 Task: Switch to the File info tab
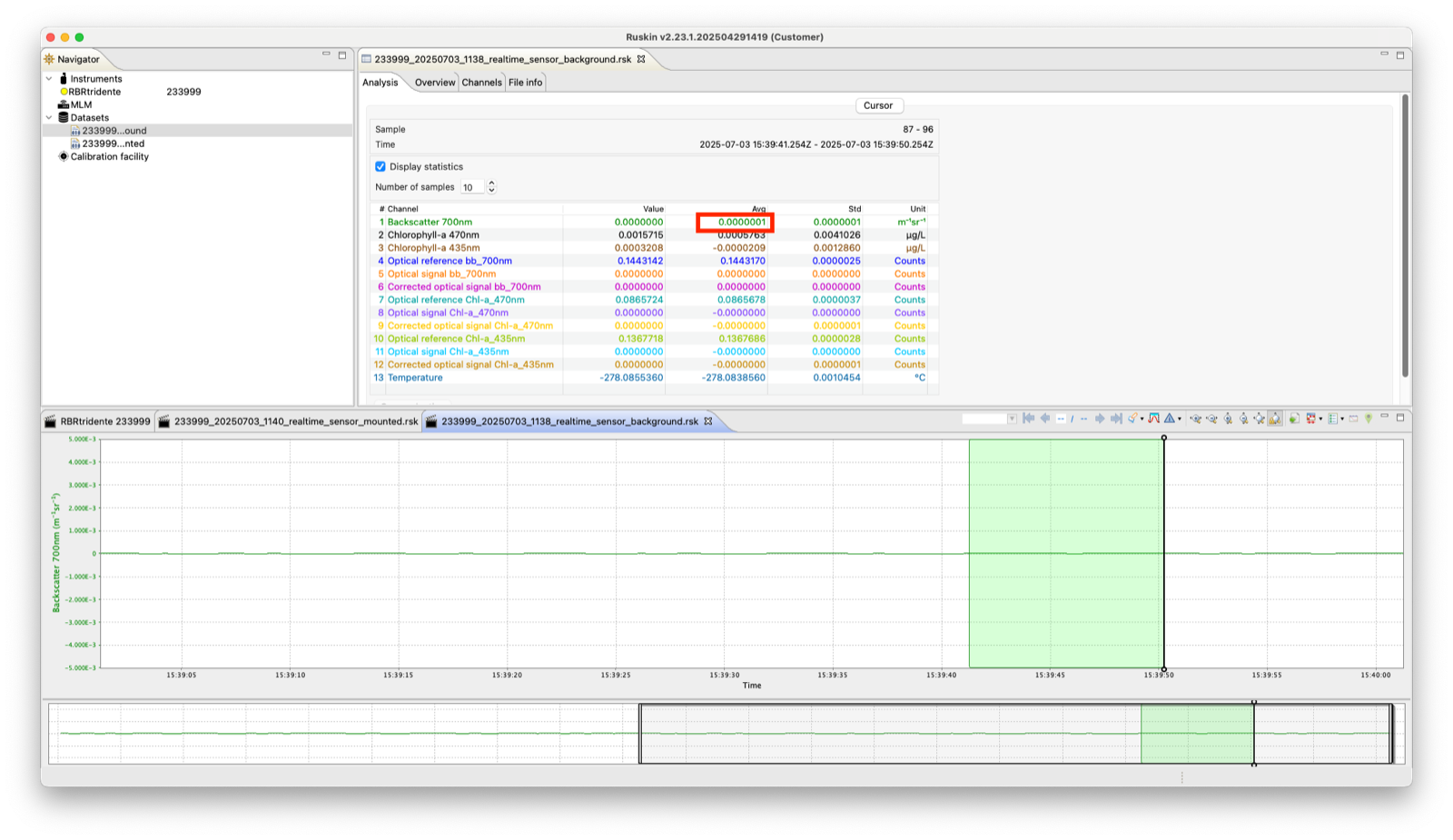[x=525, y=83]
